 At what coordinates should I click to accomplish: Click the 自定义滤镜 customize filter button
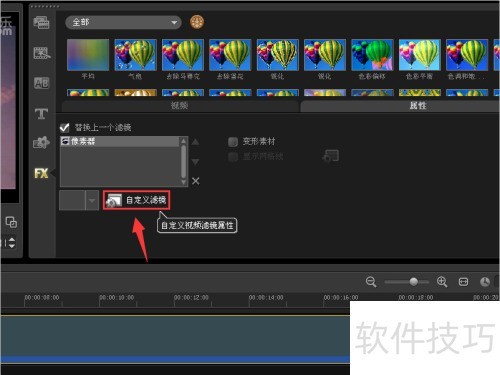click(x=136, y=200)
